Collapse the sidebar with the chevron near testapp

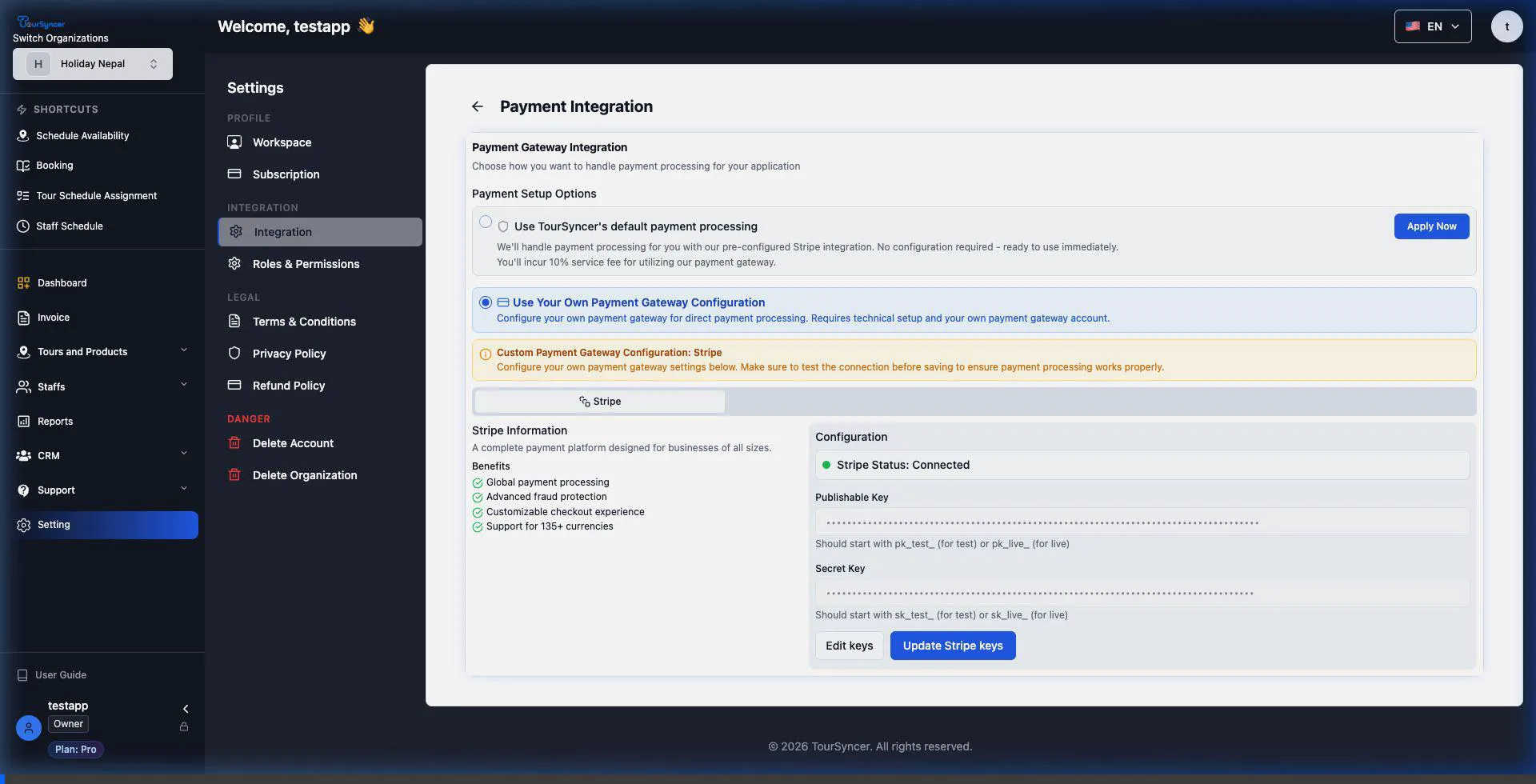click(186, 708)
